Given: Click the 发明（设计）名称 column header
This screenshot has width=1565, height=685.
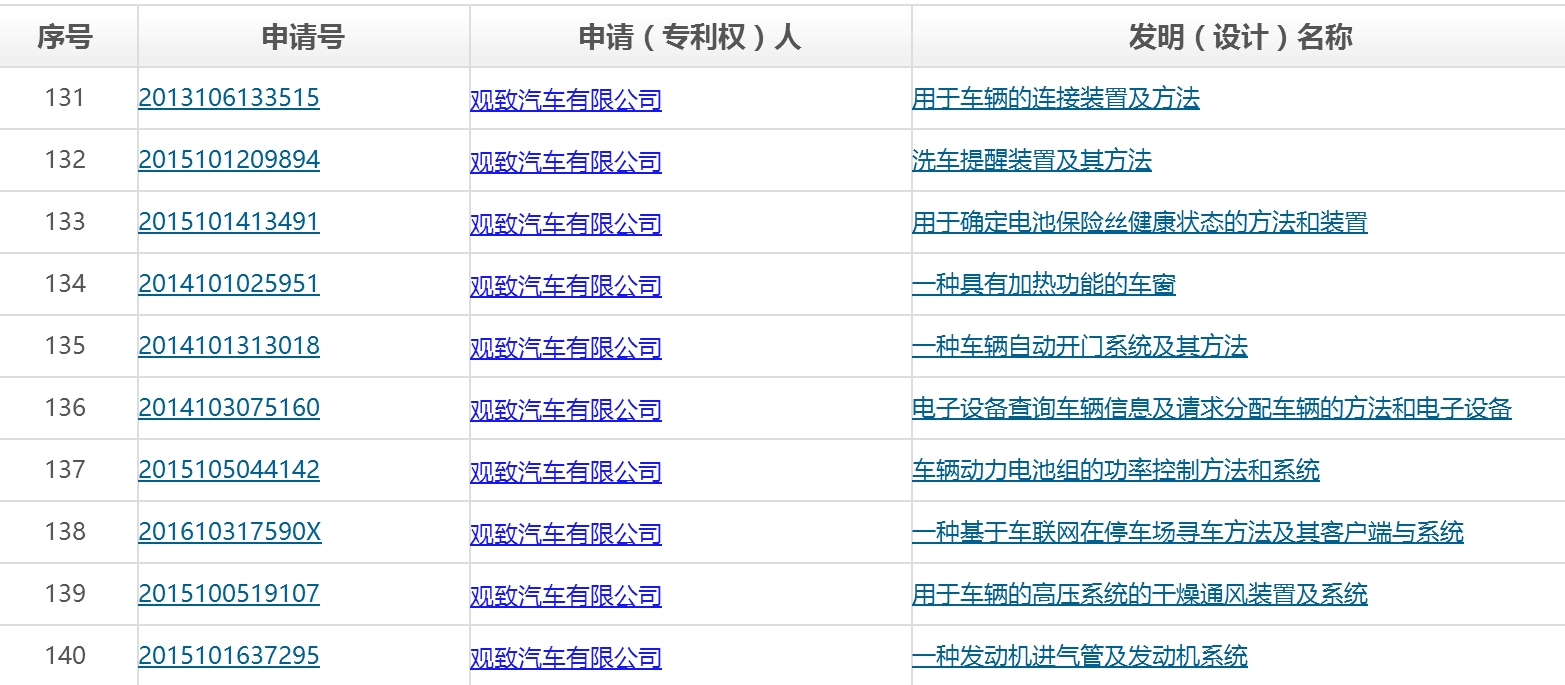Looking at the screenshot, I should pyautogui.click(x=1238, y=37).
